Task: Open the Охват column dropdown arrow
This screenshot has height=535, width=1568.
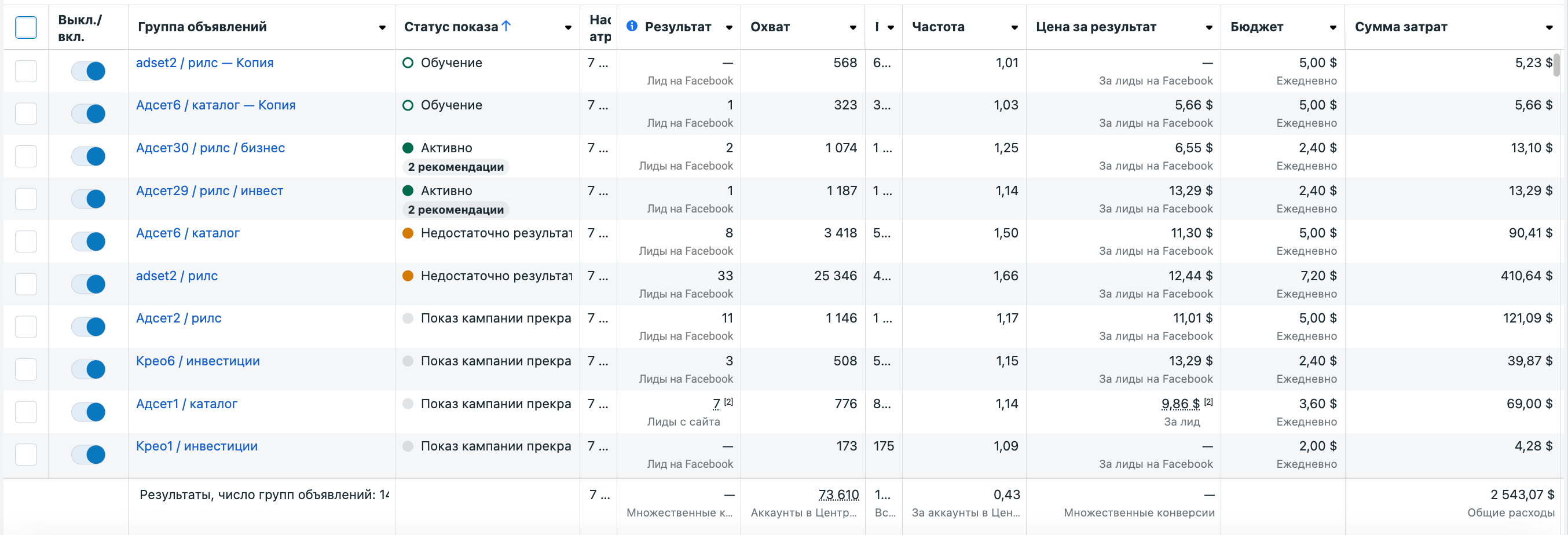Action: (853, 27)
